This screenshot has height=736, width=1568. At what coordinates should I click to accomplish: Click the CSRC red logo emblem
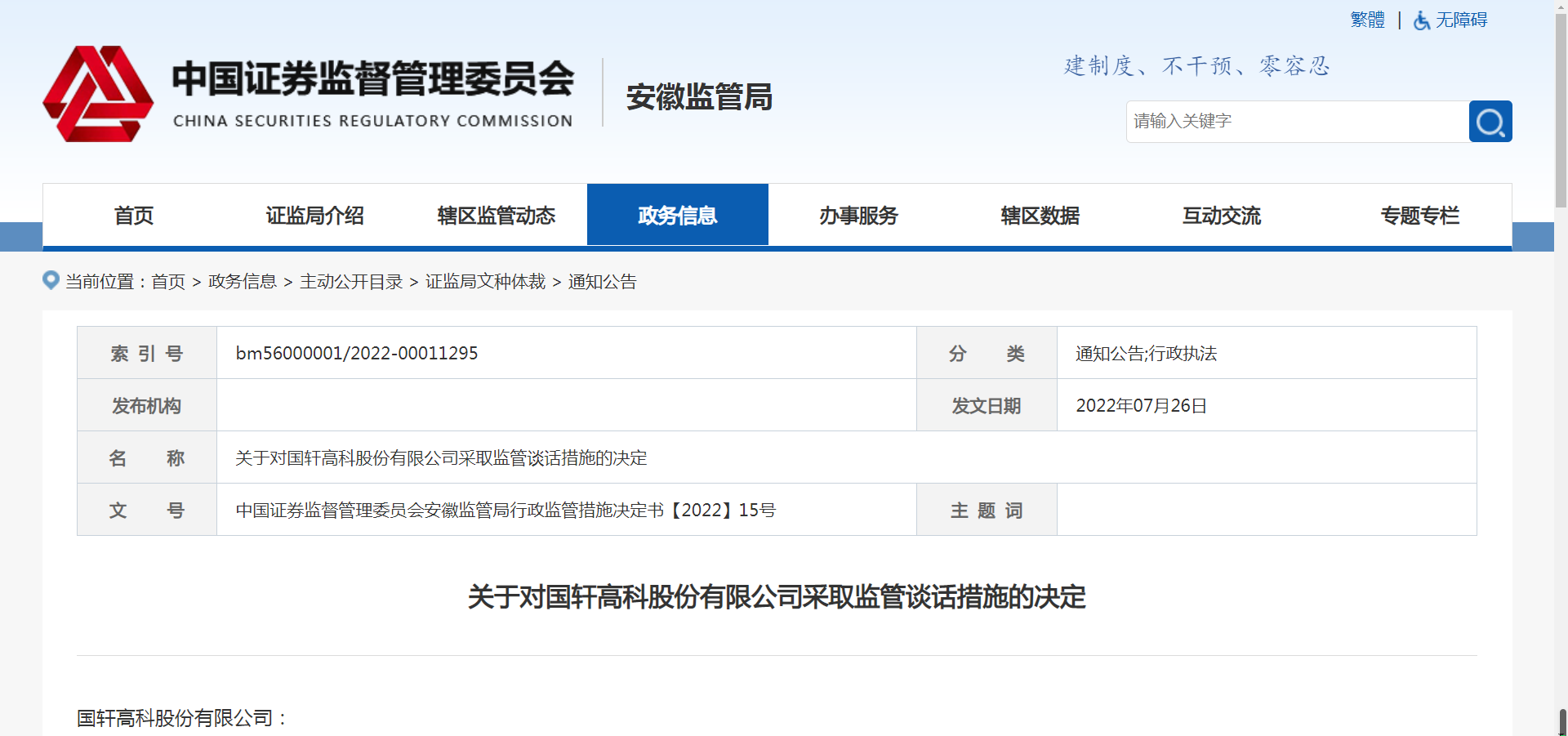click(x=98, y=94)
